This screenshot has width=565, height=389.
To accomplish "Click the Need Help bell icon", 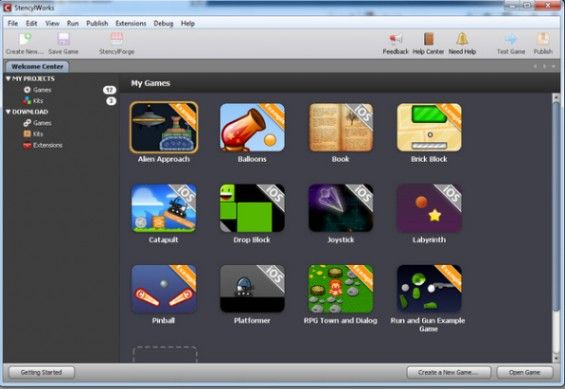I will [x=462, y=39].
